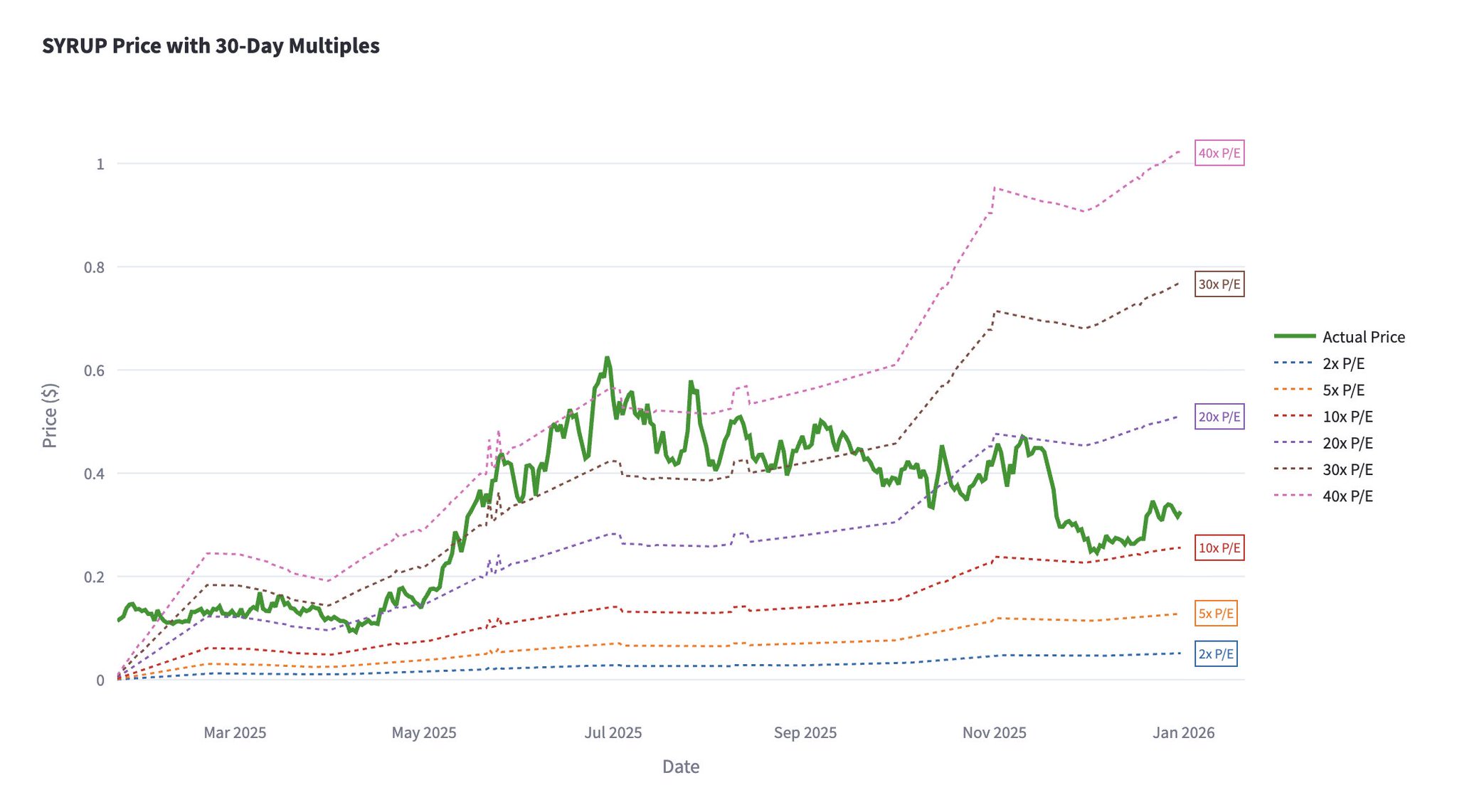Toggle 40x P/E legend entry
Screen dimensions: 1457x812
[x=1347, y=496]
